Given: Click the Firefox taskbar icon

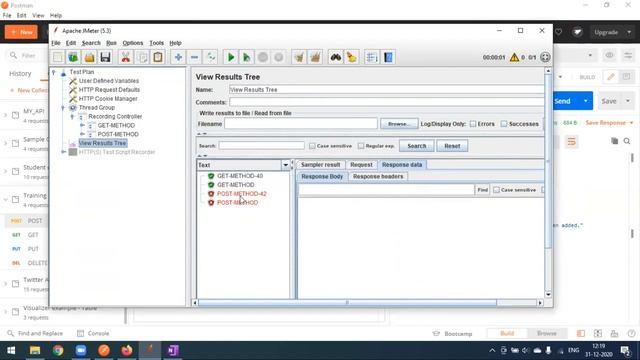Looking at the screenshot, I should pyautogui.click(x=127, y=350).
